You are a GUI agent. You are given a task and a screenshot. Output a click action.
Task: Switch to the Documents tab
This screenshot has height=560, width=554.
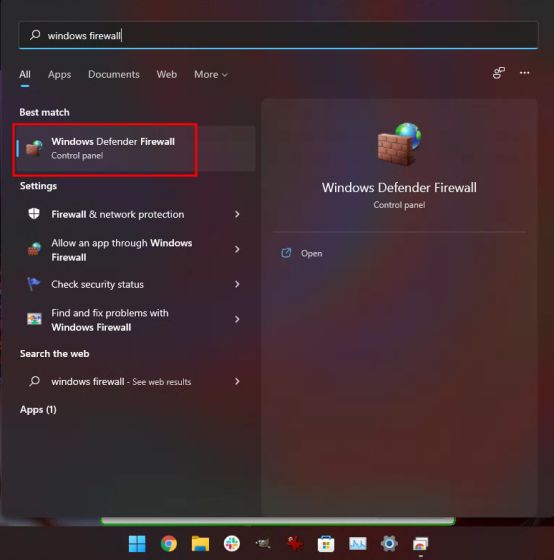(x=114, y=74)
